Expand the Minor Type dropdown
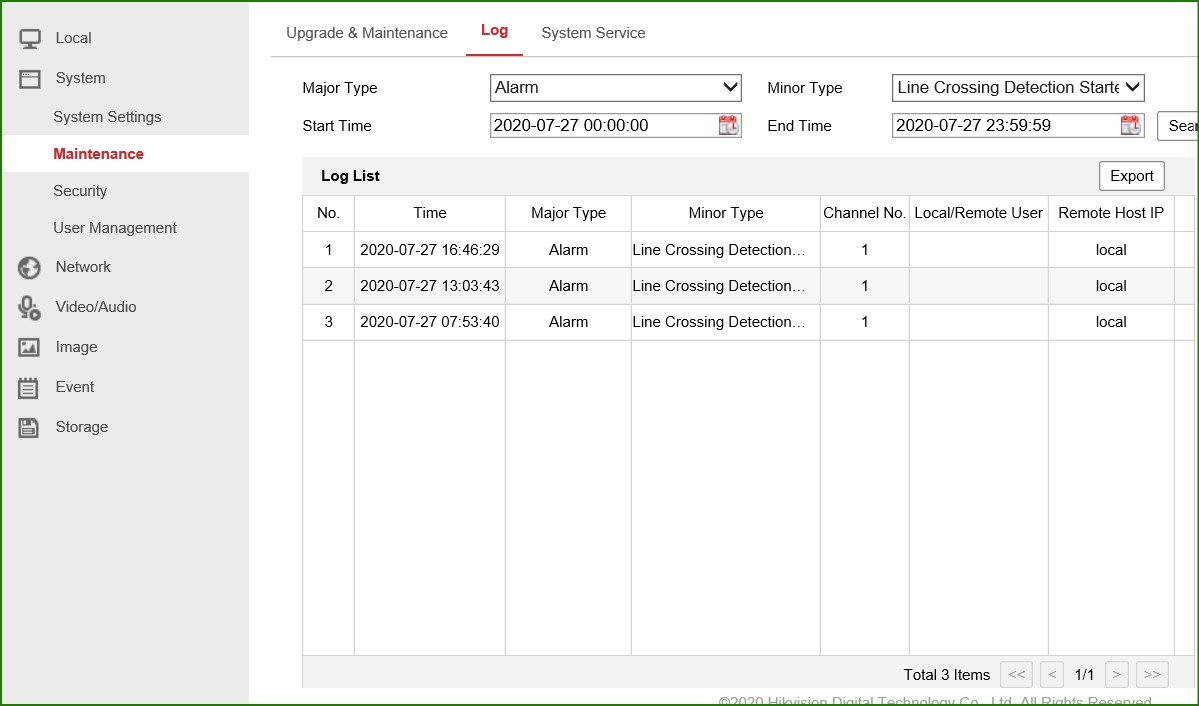This screenshot has width=1199, height=706. click(1017, 88)
